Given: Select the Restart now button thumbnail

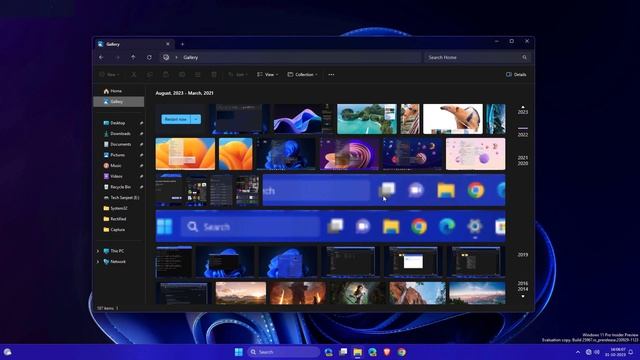Looking at the screenshot, I should tap(182, 119).
